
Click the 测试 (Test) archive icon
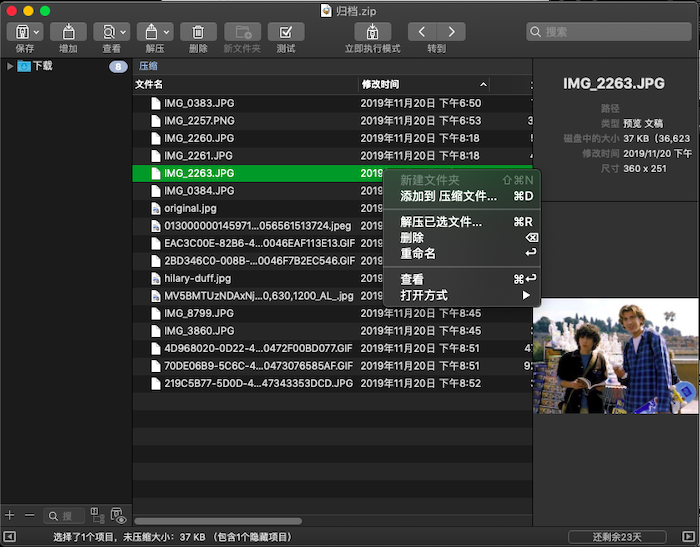coord(286,32)
